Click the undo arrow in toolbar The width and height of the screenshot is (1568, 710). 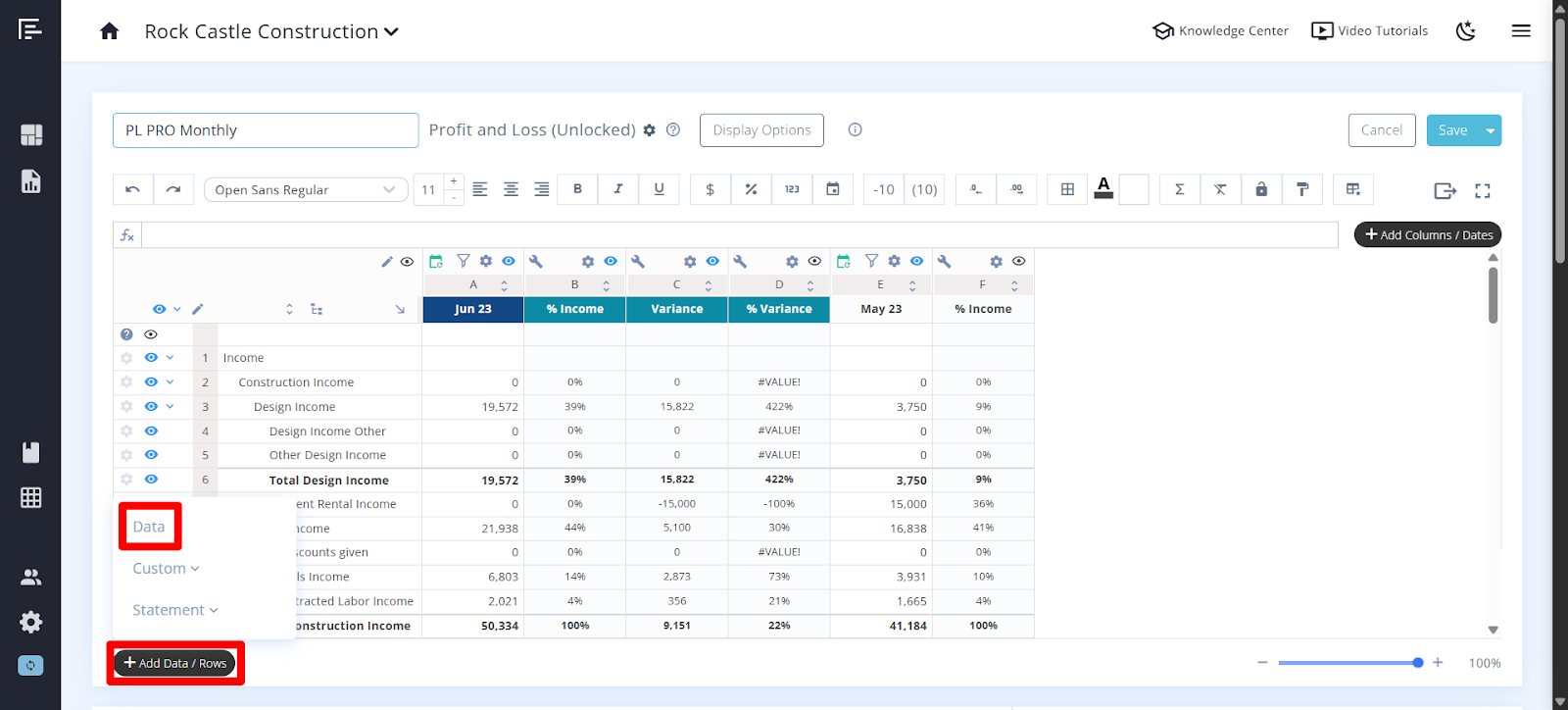(x=132, y=189)
